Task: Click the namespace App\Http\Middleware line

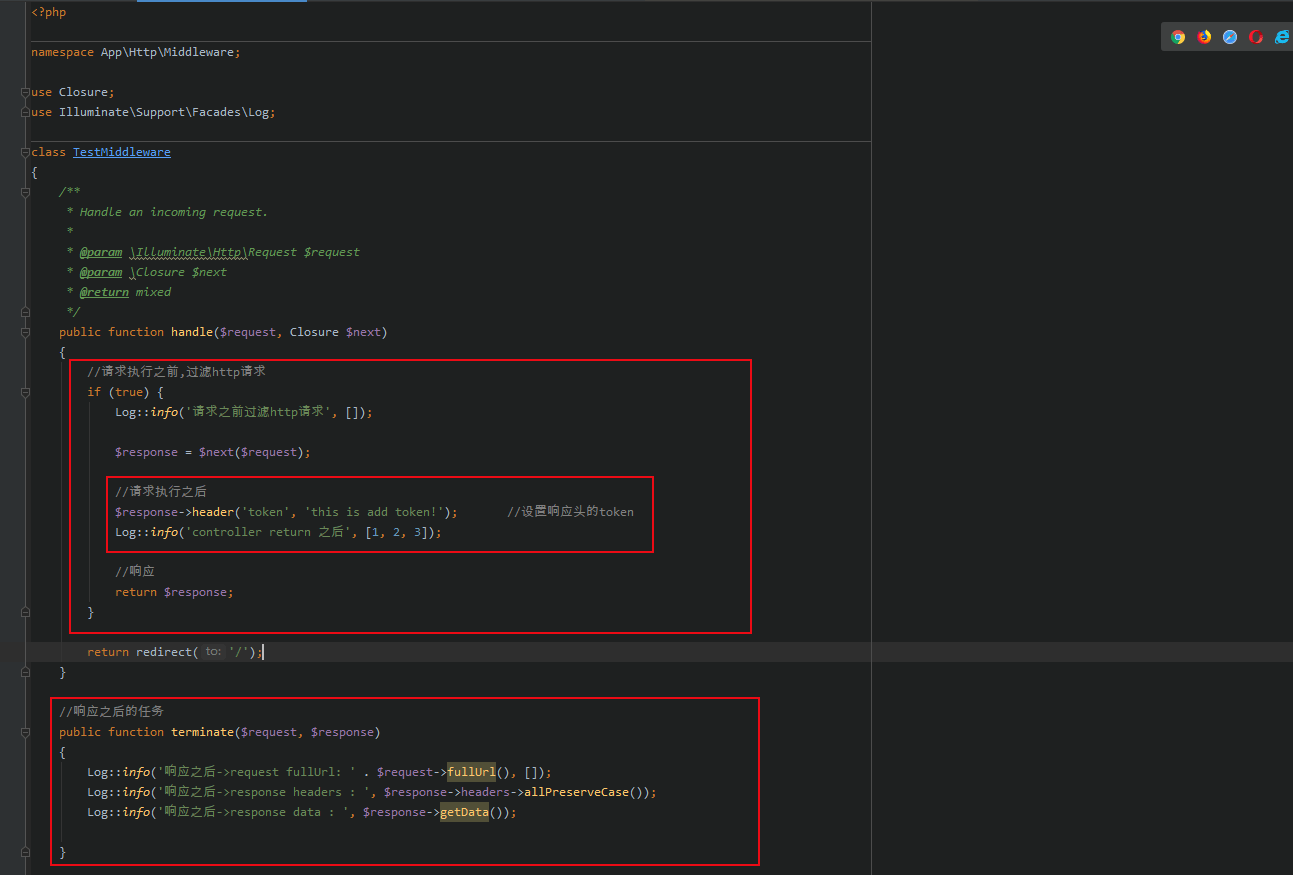Action: (136, 52)
